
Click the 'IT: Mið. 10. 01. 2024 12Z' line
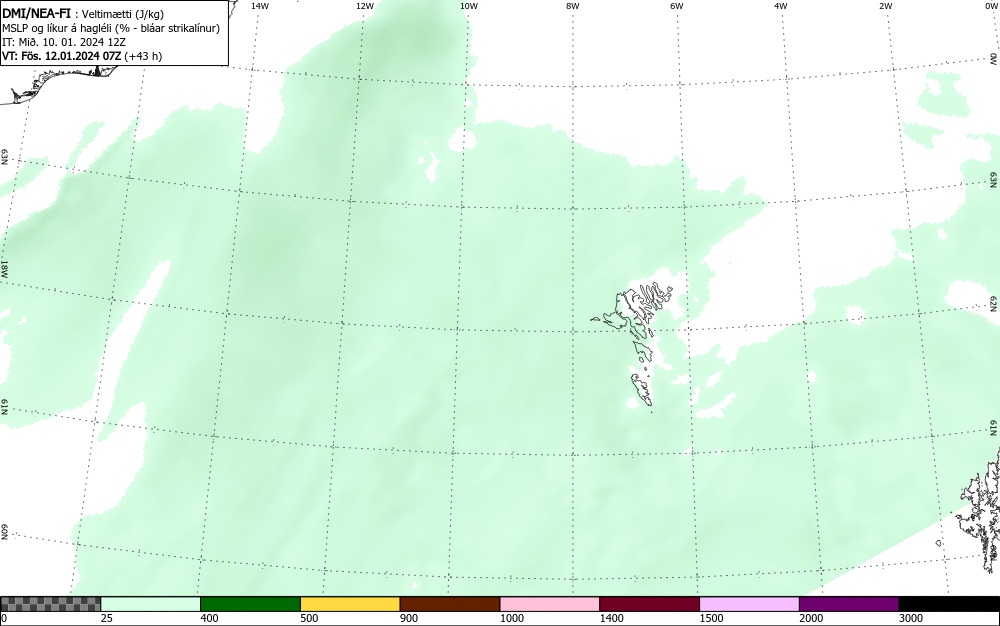[64, 42]
